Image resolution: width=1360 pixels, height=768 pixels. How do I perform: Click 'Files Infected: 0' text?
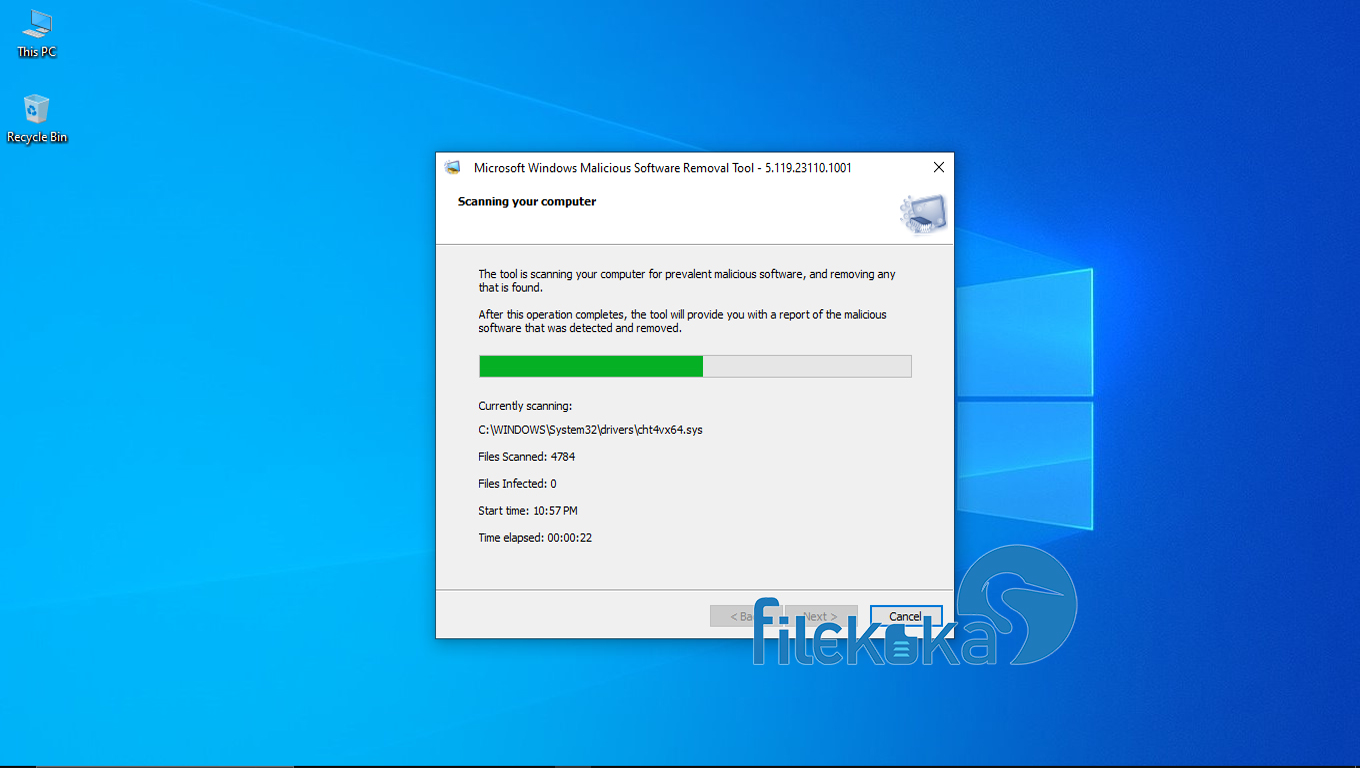coord(517,484)
